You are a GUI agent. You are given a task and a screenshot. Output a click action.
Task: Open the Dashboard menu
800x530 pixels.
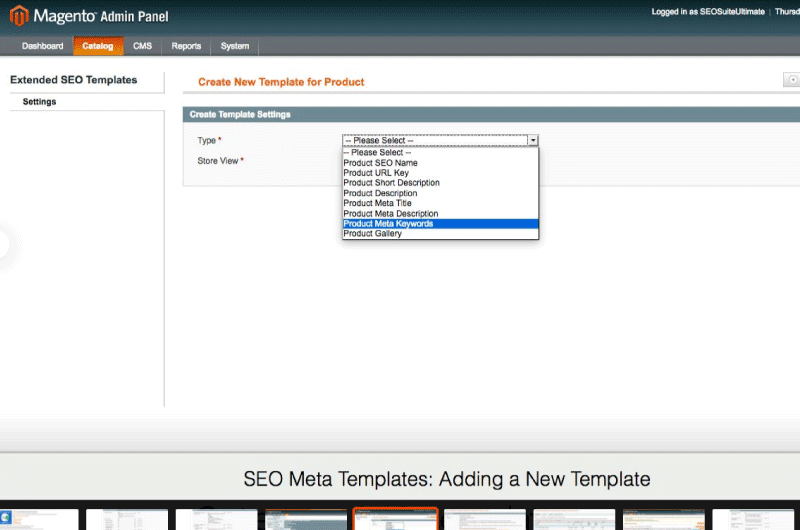pos(42,46)
